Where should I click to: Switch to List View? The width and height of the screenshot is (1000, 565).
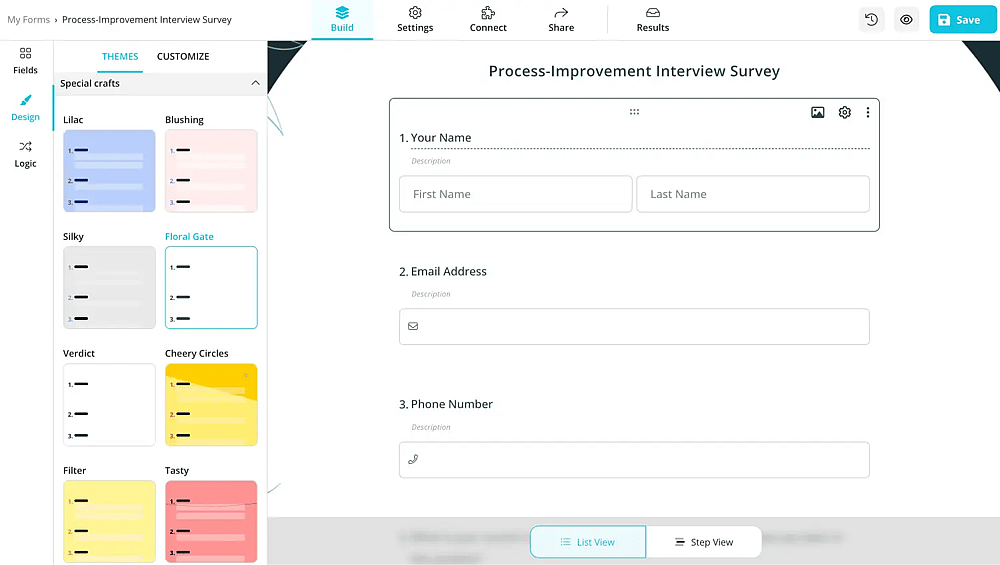[x=588, y=542]
